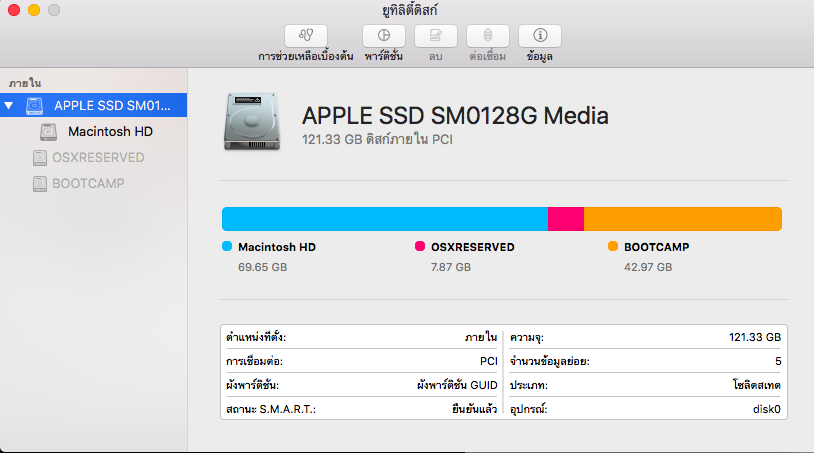Click the 'ภายใน' location value in the table
This screenshot has height=453, width=814.
click(x=481, y=337)
